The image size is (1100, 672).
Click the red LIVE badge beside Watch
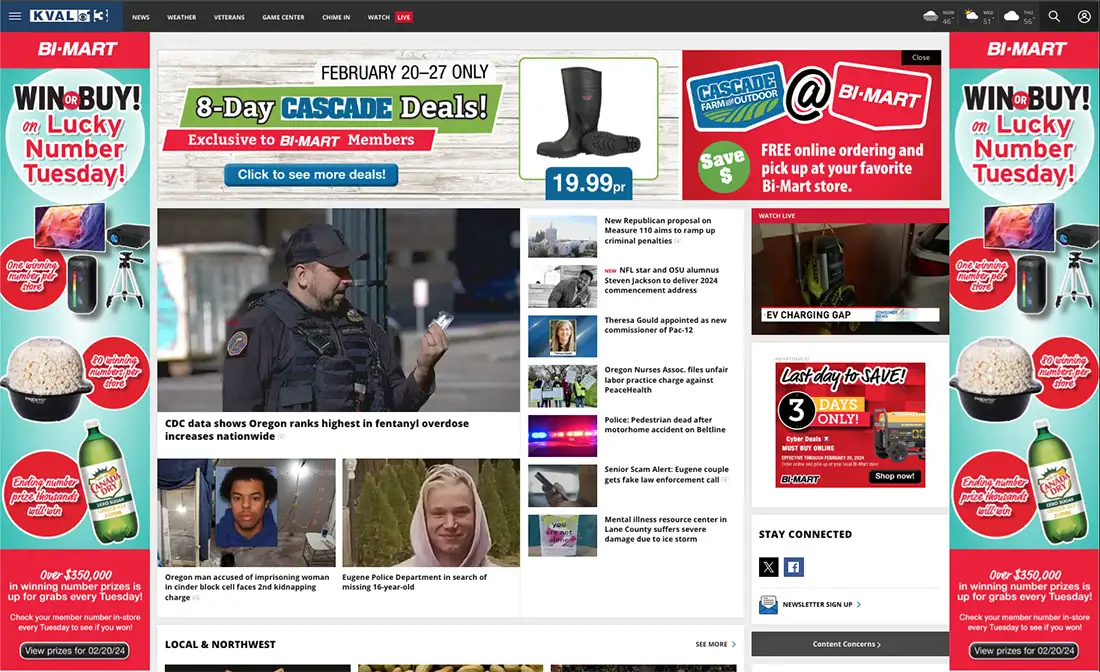coord(403,17)
